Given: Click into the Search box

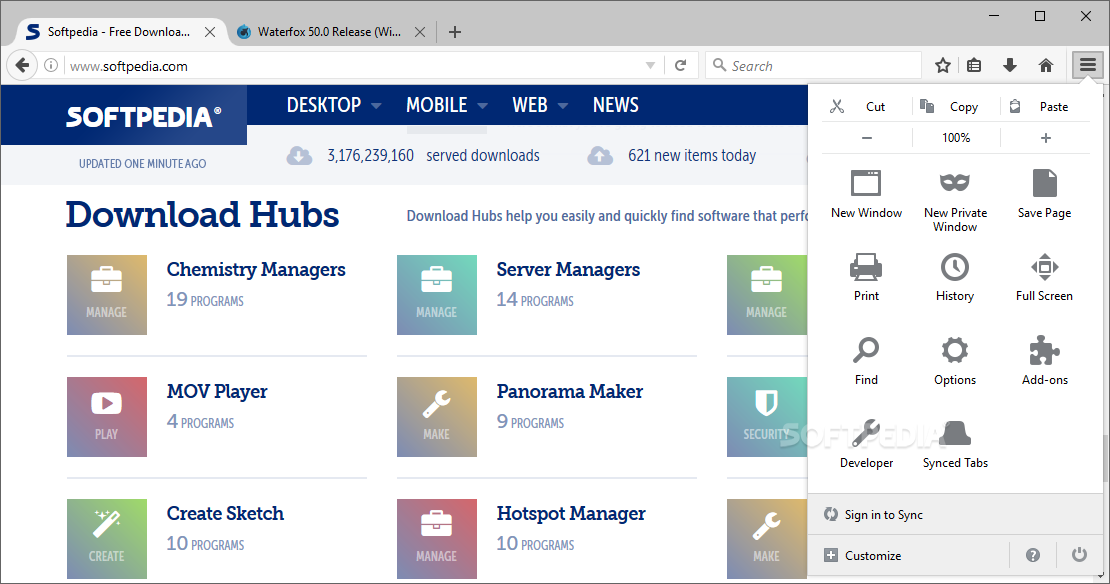Looking at the screenshot, I should tap(813, 66).
